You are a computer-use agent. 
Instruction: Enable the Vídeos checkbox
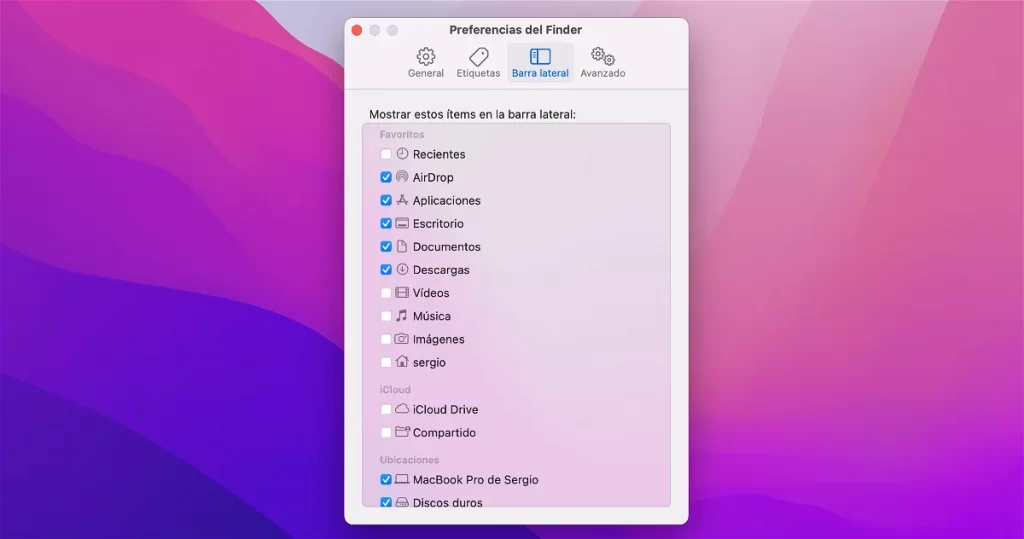[x=386, y=293]
